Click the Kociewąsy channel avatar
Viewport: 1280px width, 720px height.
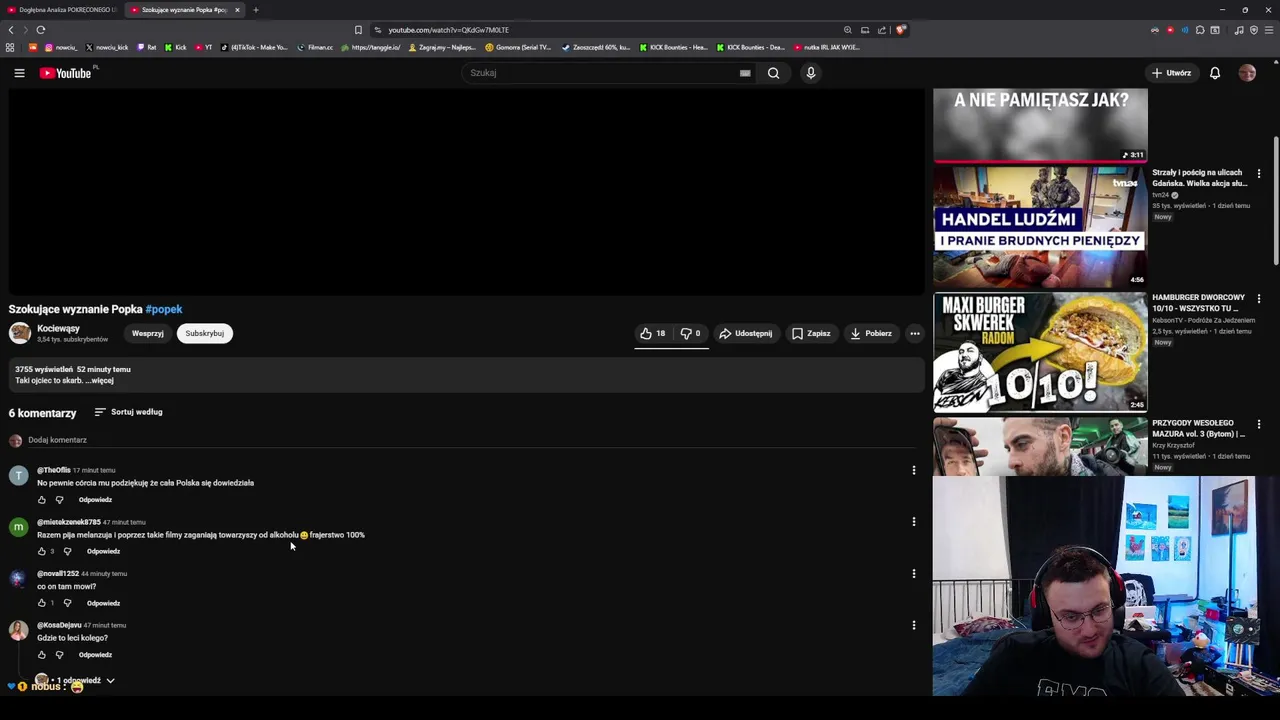pos(20,333)
